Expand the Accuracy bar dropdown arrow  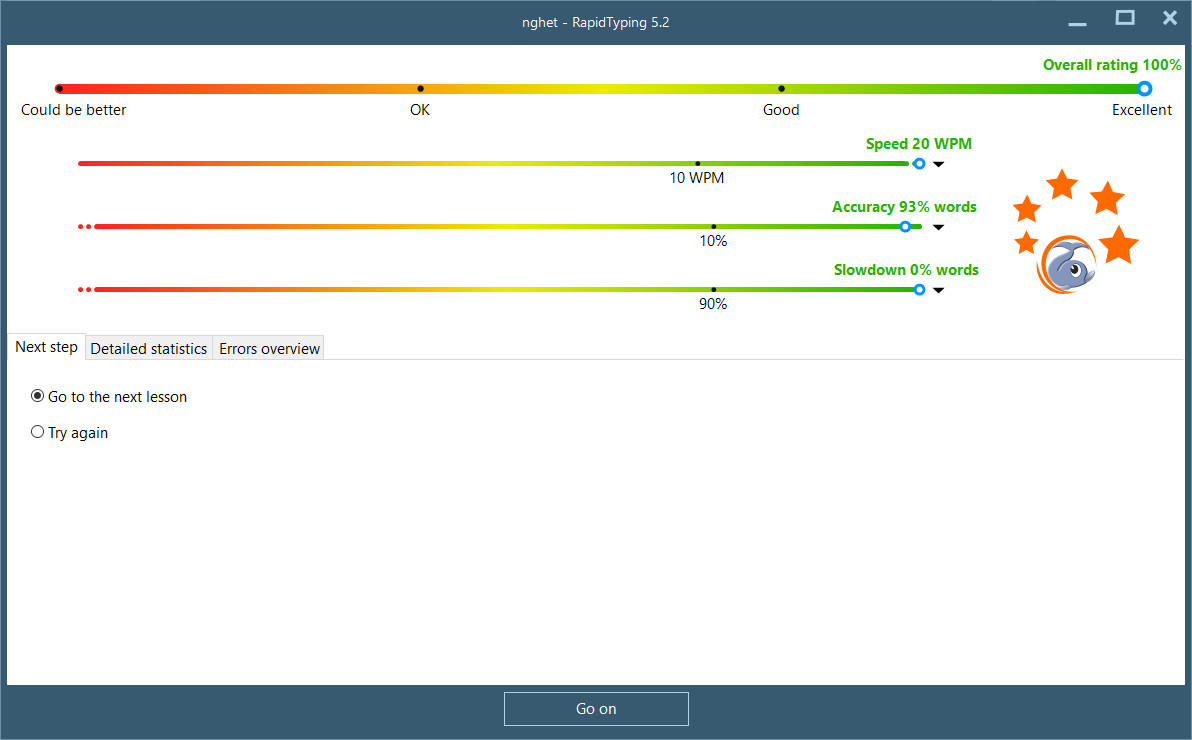pos(939,227)
